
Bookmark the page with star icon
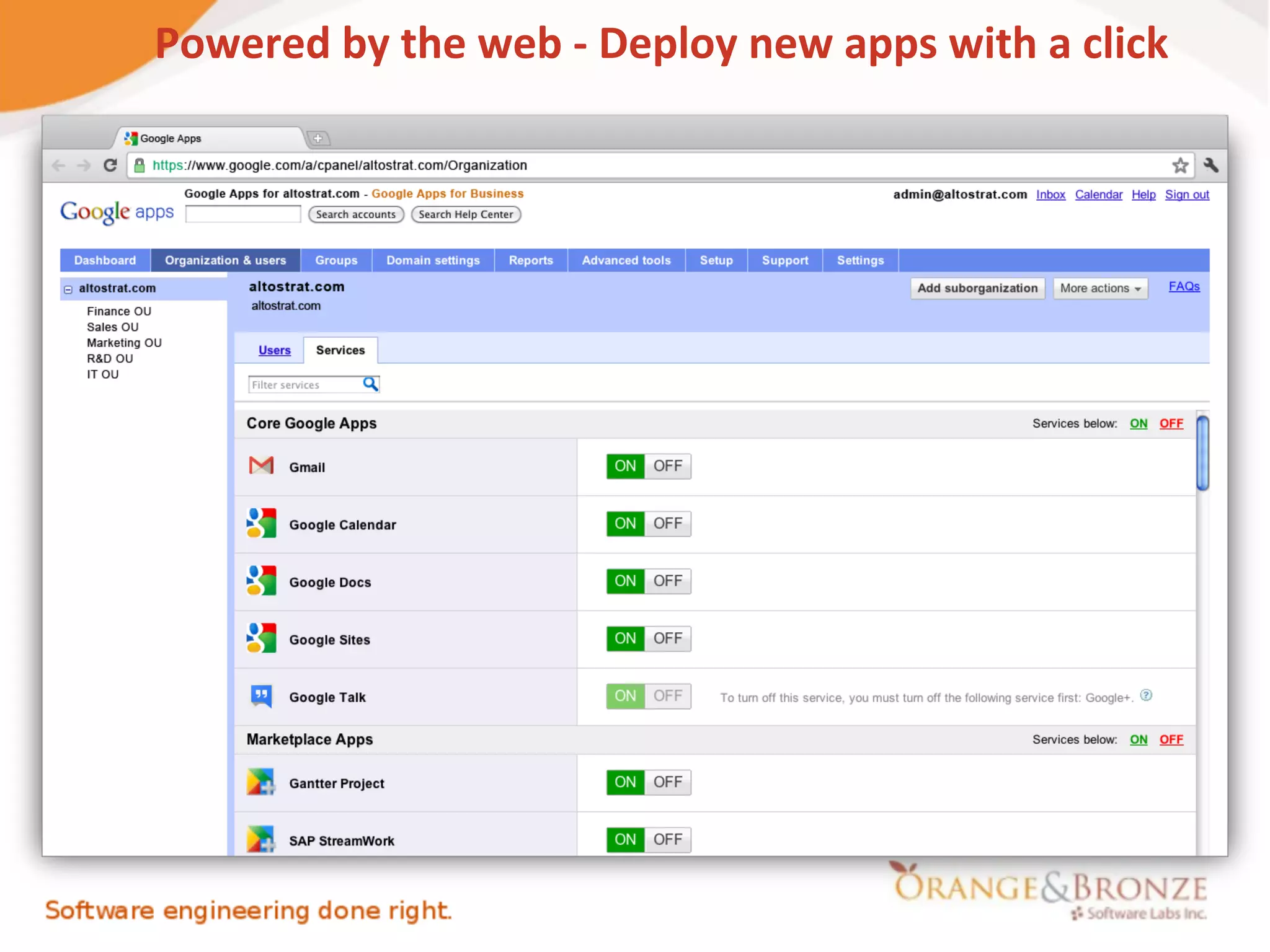[1180, 165]
